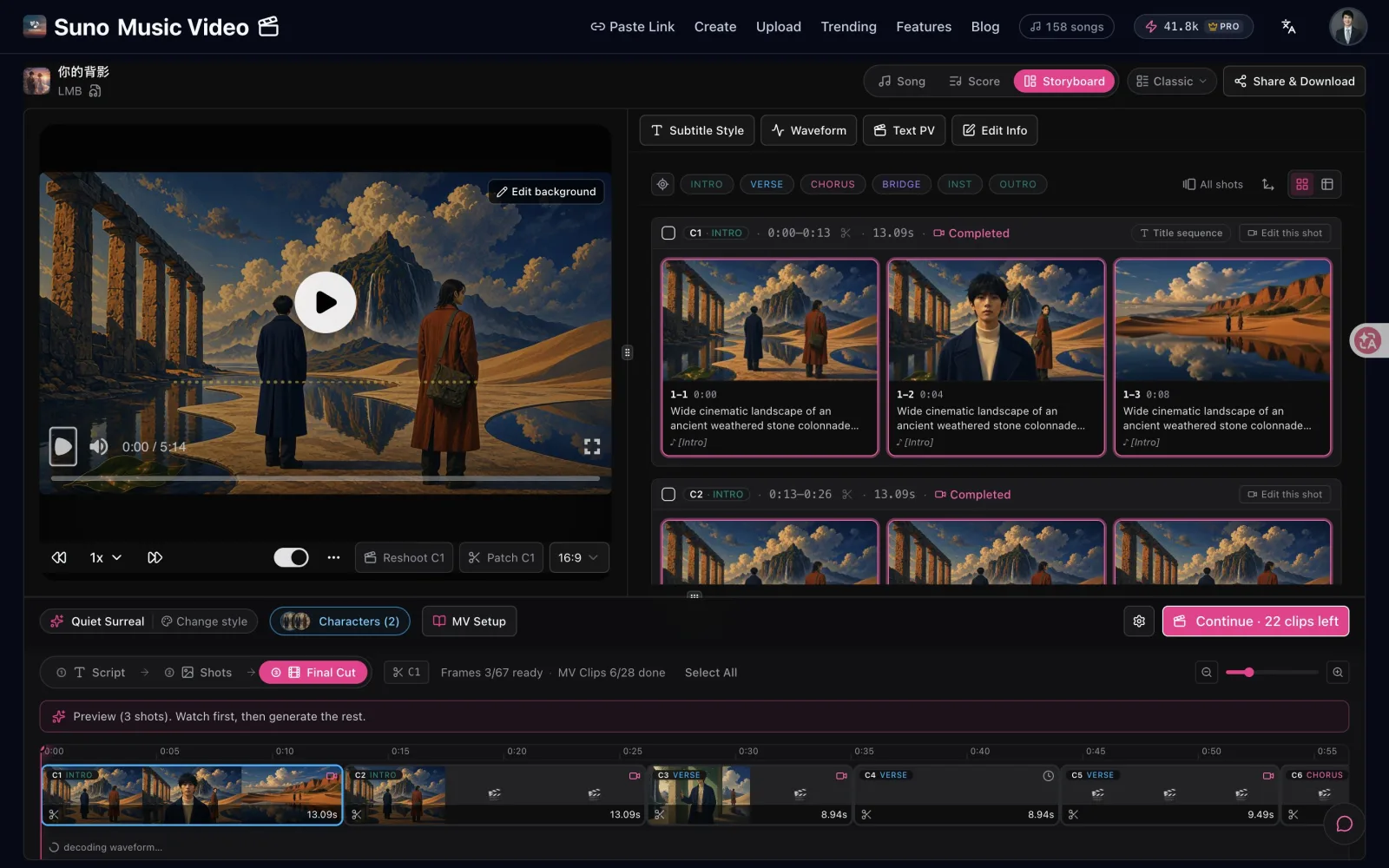Click the floating translate widget at right edge
The height and width of the screenshot is (868, 1389).
[1368, 340]
